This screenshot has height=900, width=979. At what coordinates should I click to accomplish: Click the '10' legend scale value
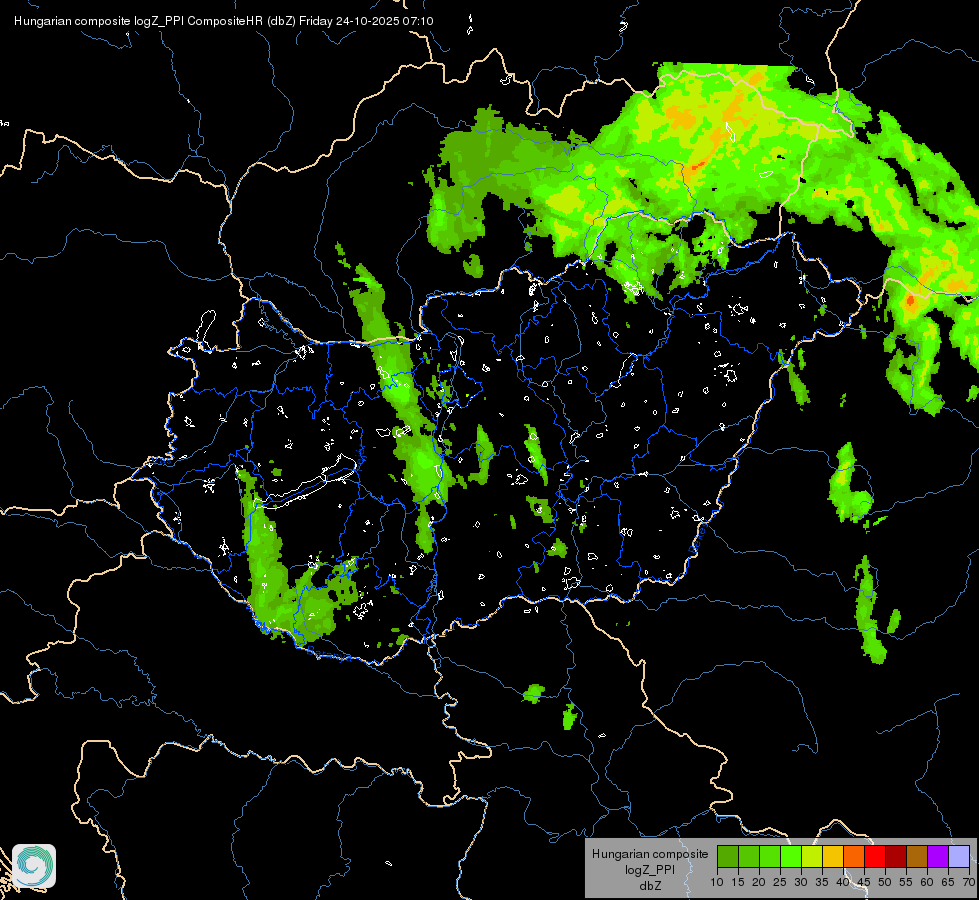717,883
